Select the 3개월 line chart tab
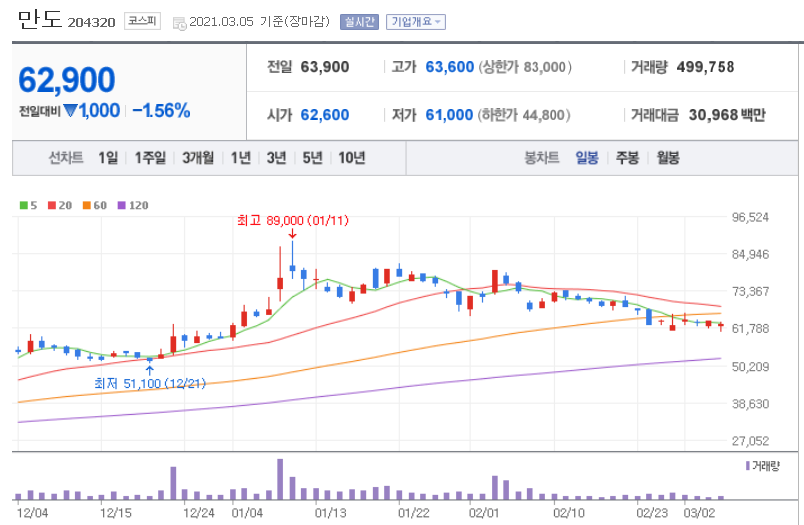Viewport: 804px width, 525px height. (x=198, y=158)
